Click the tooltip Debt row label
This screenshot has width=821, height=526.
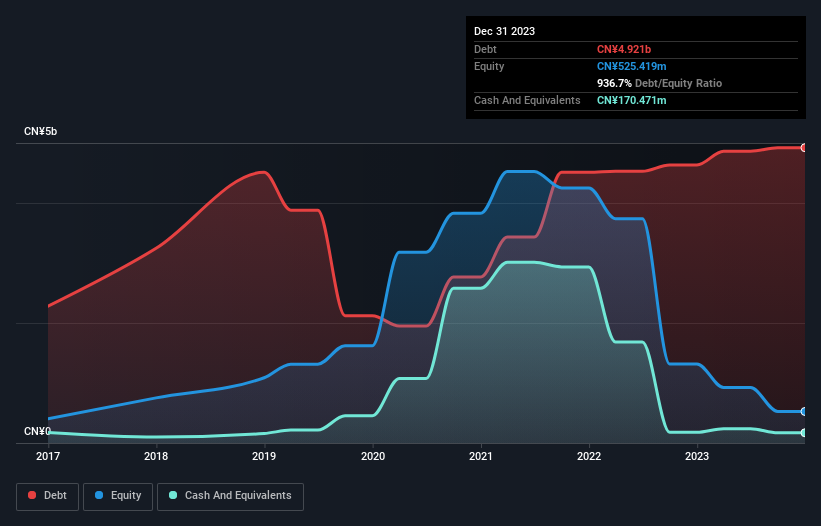[x=485, y=49]
